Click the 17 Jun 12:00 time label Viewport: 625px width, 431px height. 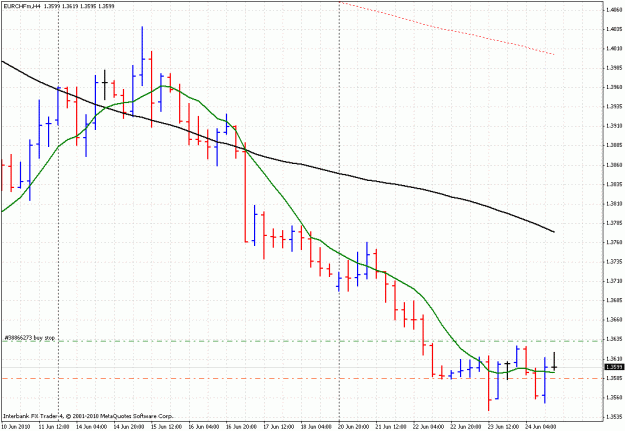pos(279,427)
